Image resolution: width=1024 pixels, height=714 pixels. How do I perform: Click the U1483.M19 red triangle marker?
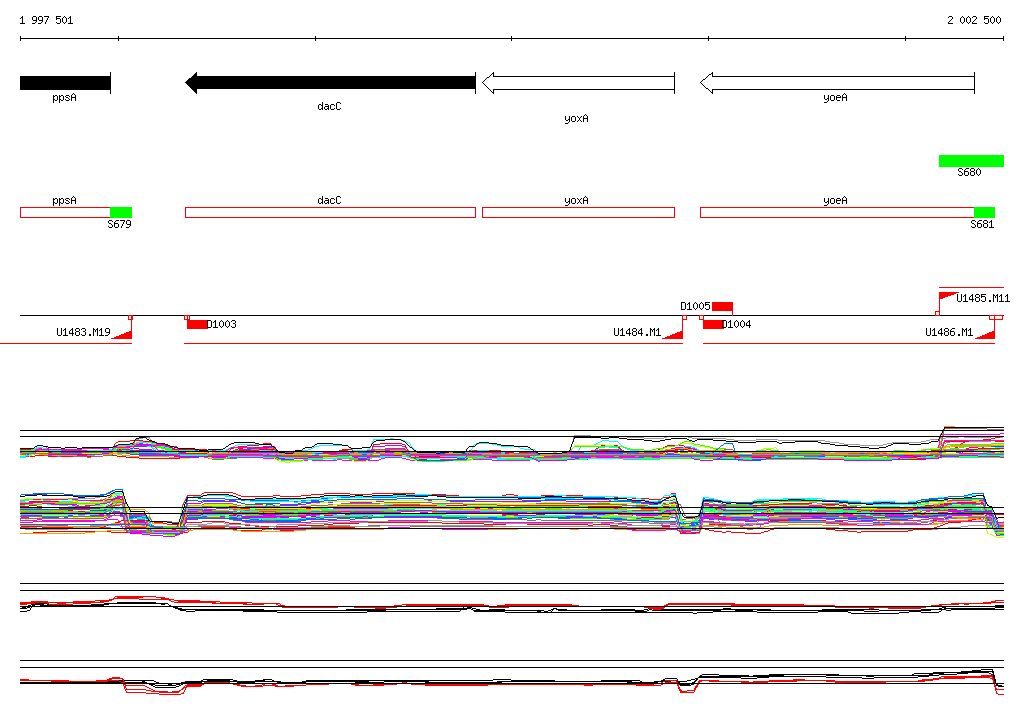coord(122,334)
